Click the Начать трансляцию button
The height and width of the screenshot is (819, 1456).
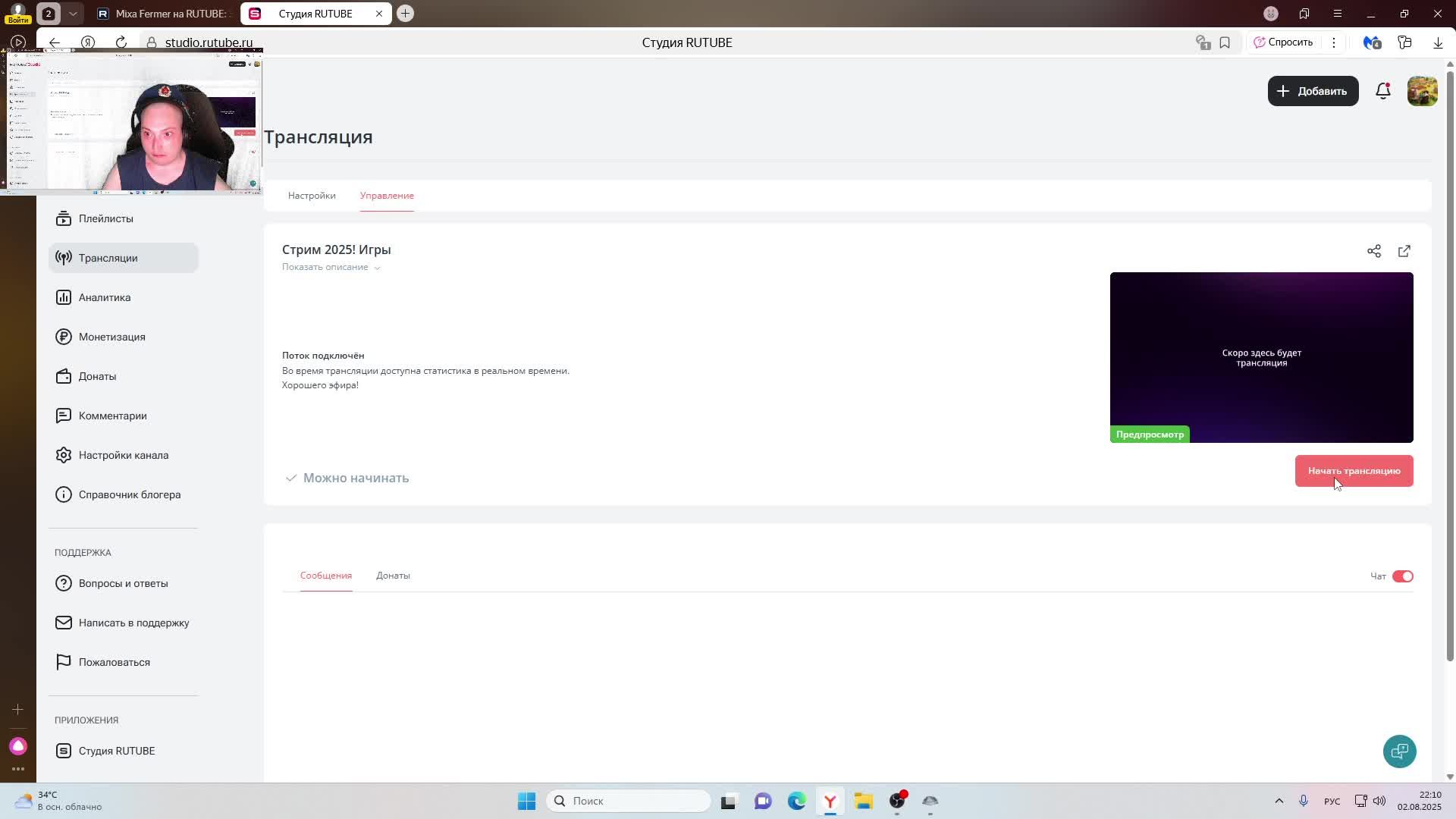pyautogui.click(x=1354, y=471)
